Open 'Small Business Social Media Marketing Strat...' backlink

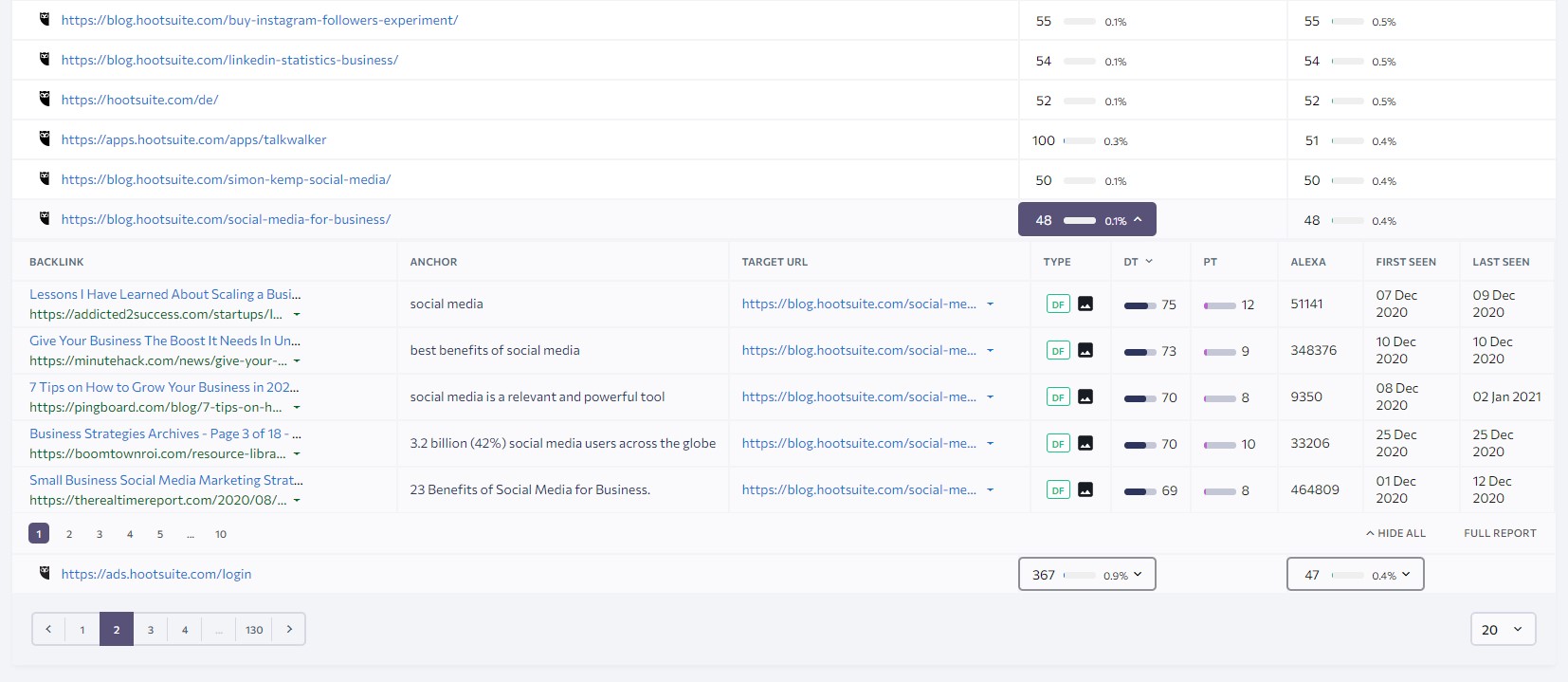point(166,480)
